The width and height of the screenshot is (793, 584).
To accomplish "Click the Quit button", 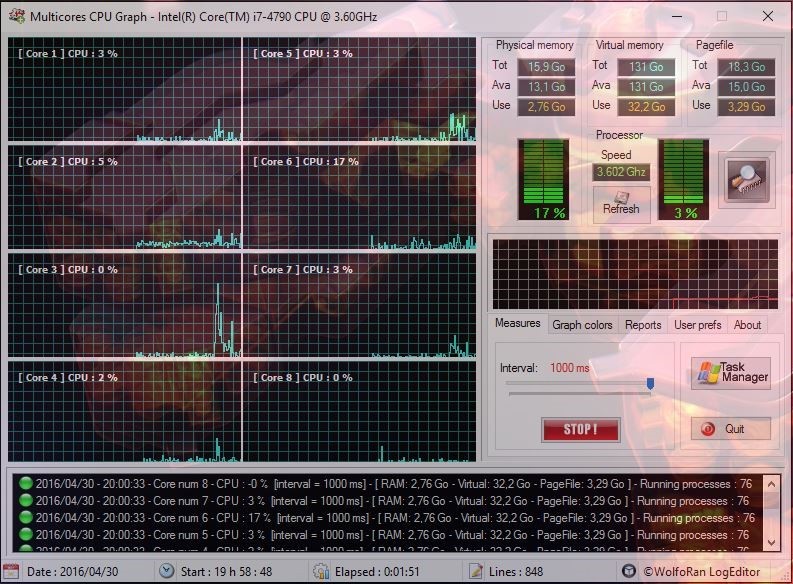I will 731,429.
